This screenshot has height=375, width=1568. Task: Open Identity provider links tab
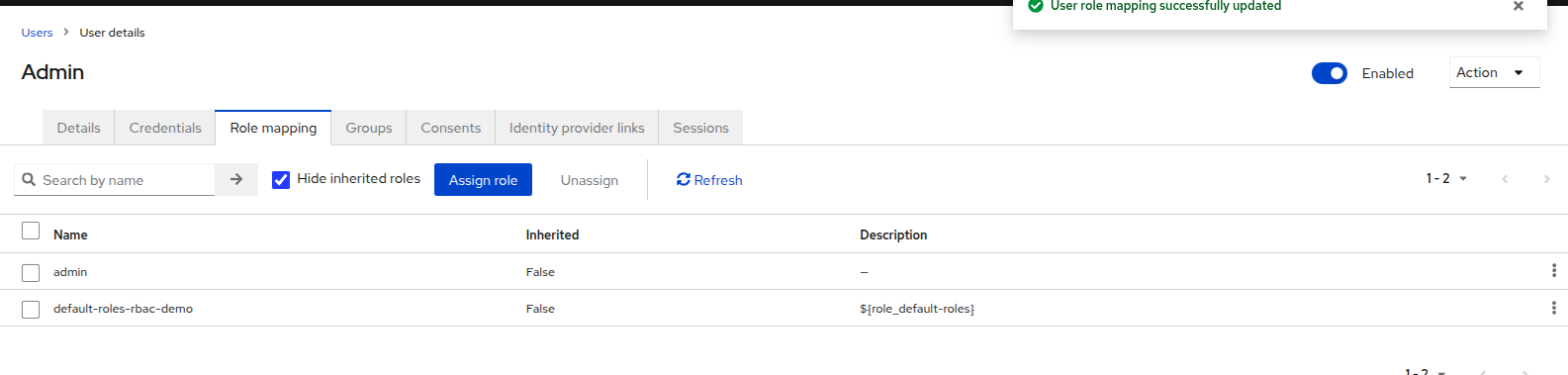click(x=577, y=128)
